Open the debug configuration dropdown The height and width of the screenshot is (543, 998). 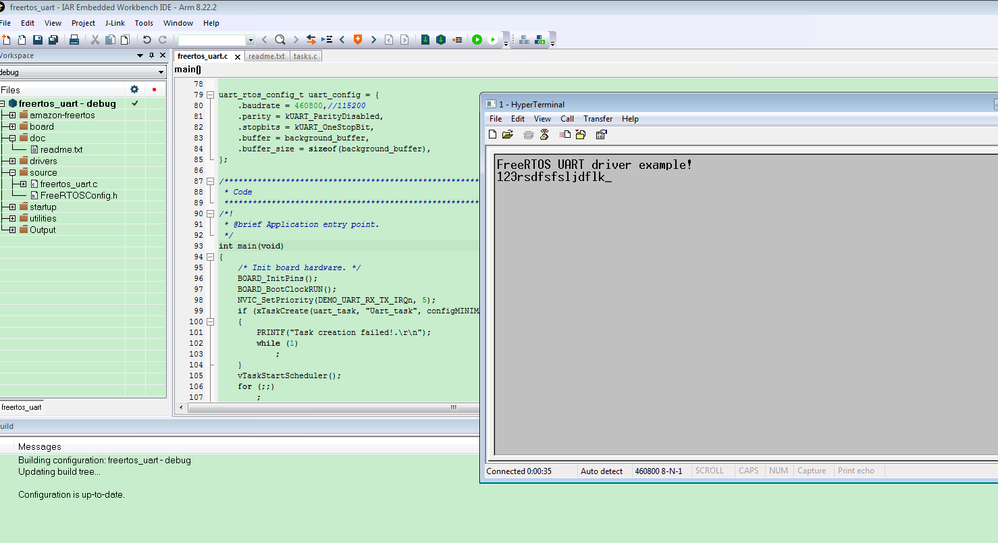tap(160, 73)
